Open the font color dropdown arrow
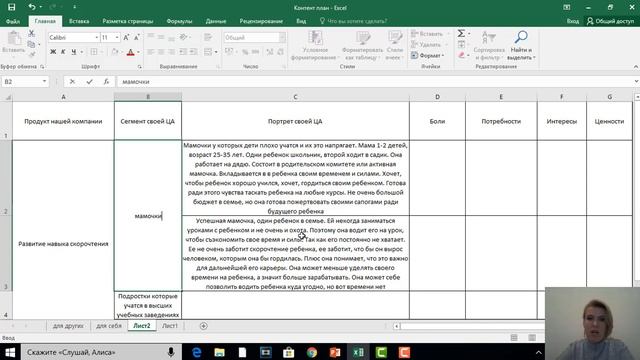The image size is (640, 360). pyautogui.click(x=138, y=52)
